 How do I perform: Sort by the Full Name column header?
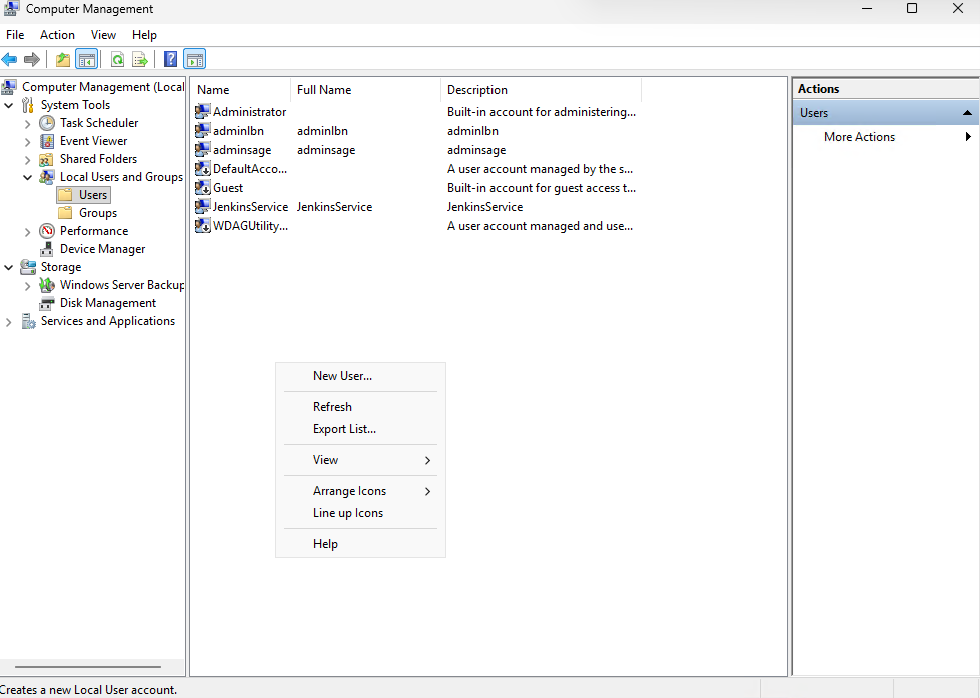coord(324,90)
